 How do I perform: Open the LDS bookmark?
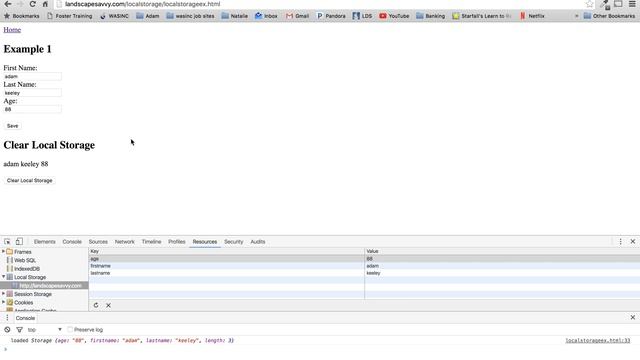pos(362,16)
